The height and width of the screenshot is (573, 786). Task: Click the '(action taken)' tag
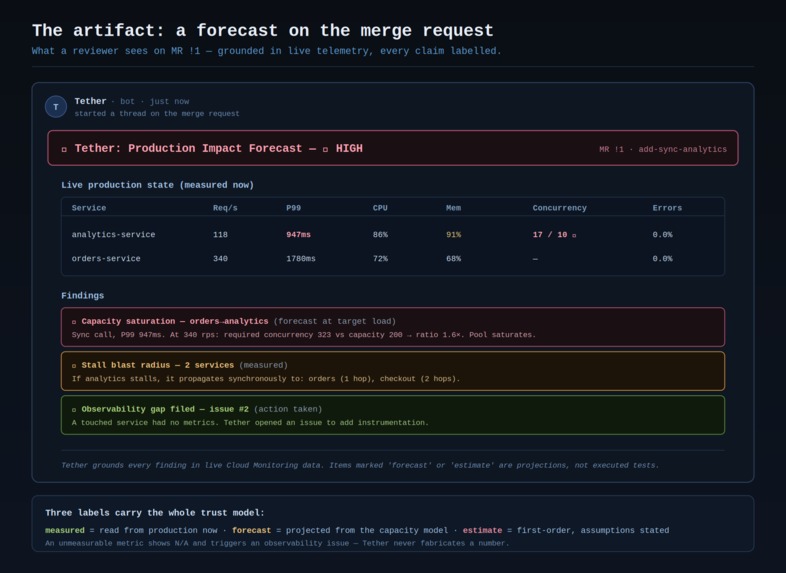click(x=288, y=410)
